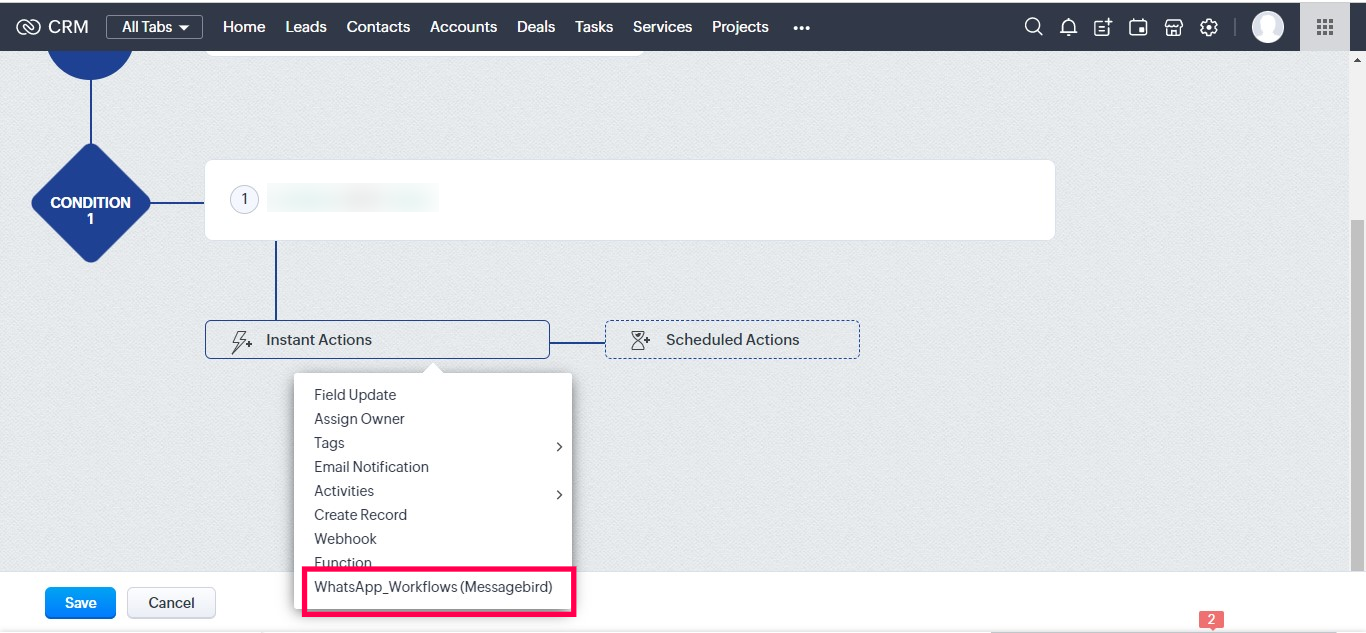Add Scheduled Actions to the workflow
Screen dimensions: 1366x633
pyautogui.click(x=732, y=340)
